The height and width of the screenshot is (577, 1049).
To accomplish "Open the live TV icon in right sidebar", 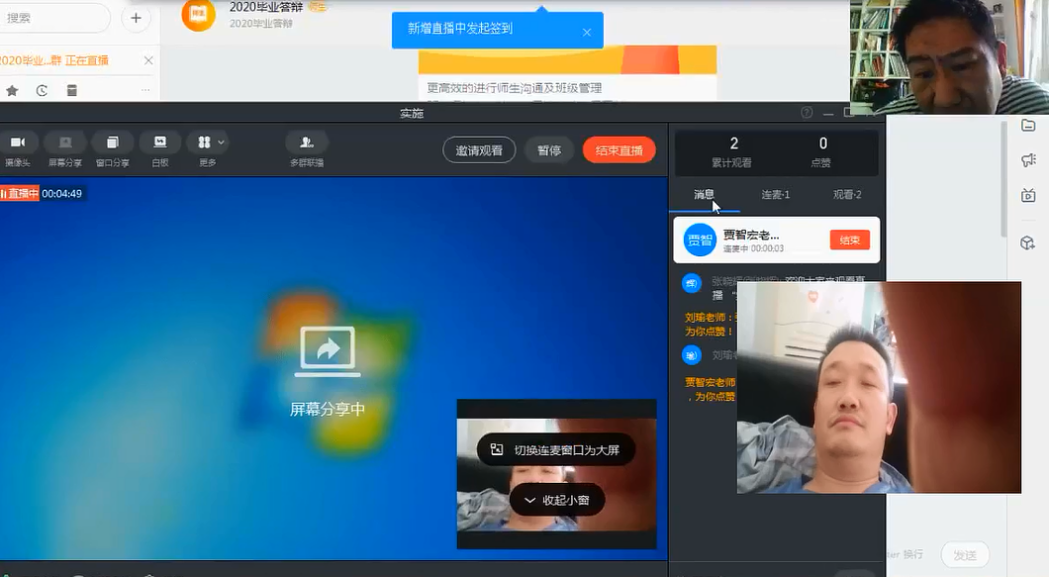I will coord(1028,196).
